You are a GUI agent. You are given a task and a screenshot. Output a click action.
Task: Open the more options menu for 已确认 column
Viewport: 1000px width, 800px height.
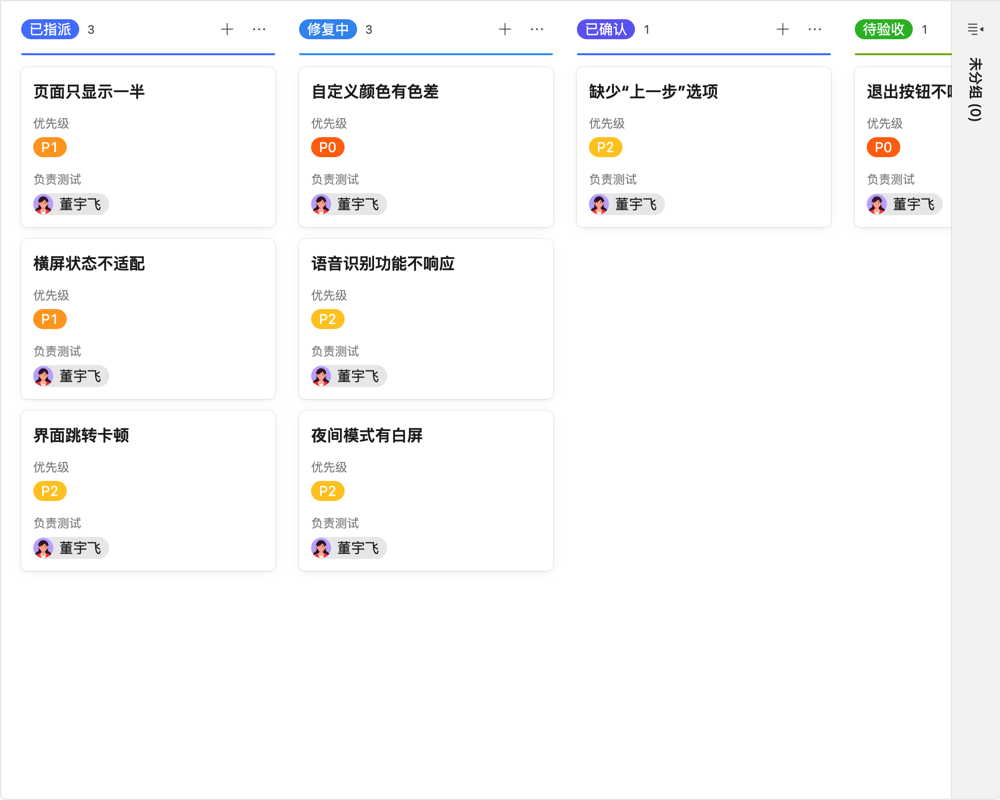(x=815, y=29)
